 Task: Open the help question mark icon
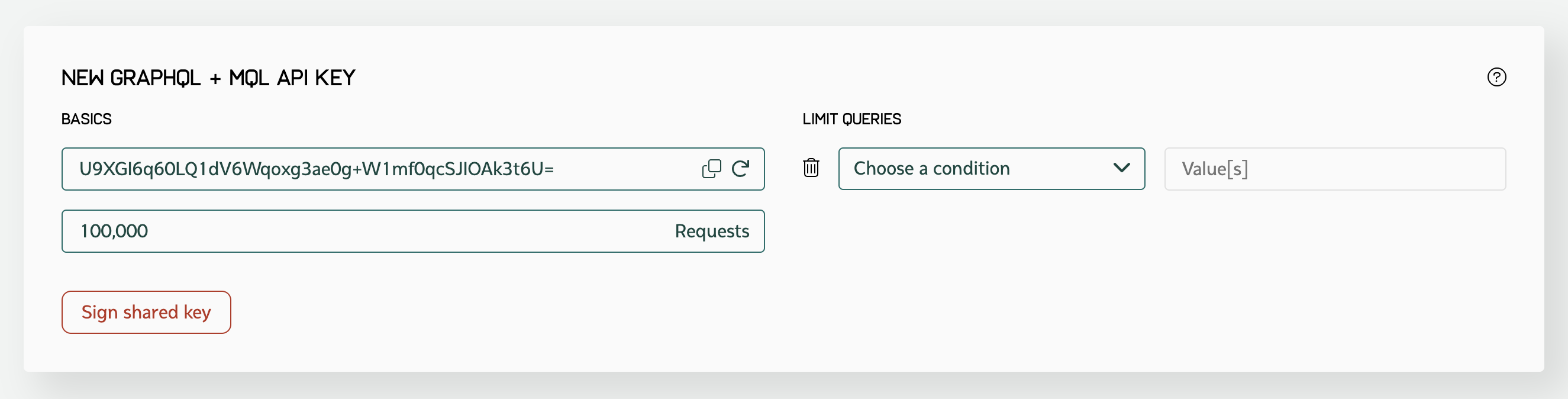1496,78
